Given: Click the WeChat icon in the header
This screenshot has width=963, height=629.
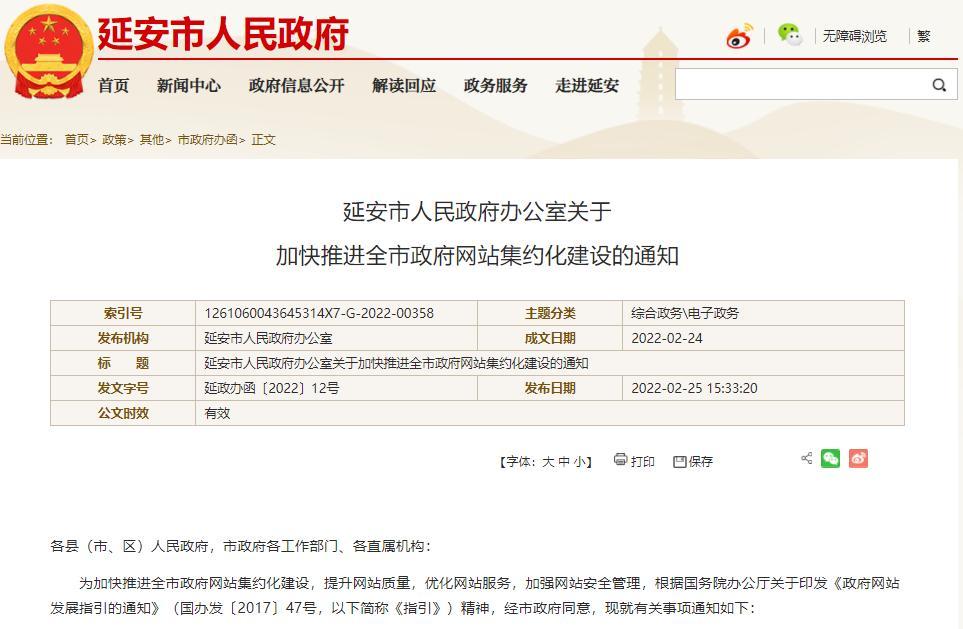Looking at the screenshot, I should point(790,36).
